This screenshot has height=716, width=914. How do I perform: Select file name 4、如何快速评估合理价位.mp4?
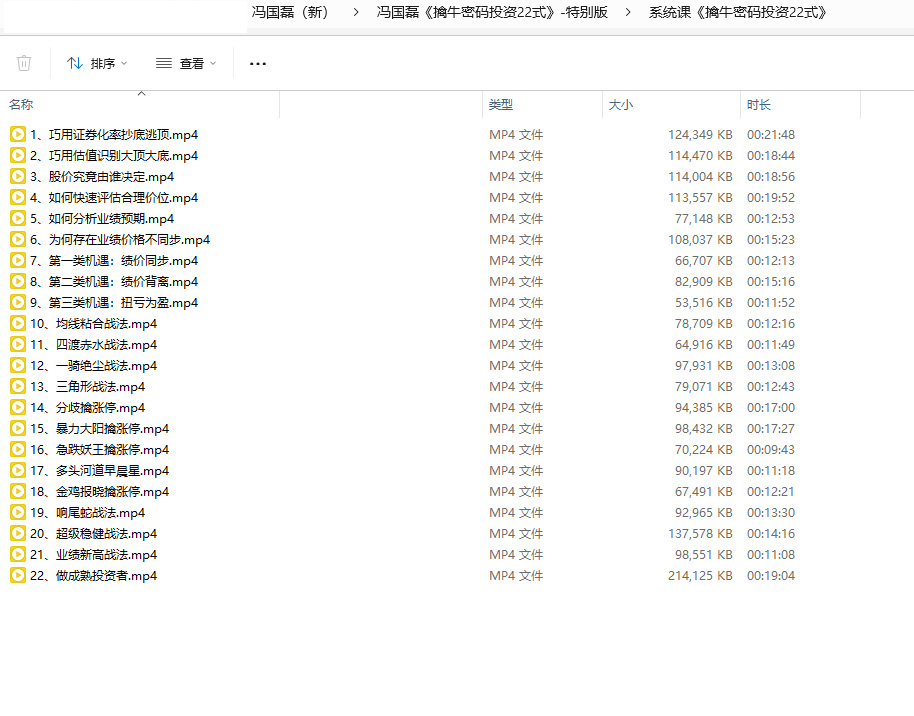click(x=114, y=198)
